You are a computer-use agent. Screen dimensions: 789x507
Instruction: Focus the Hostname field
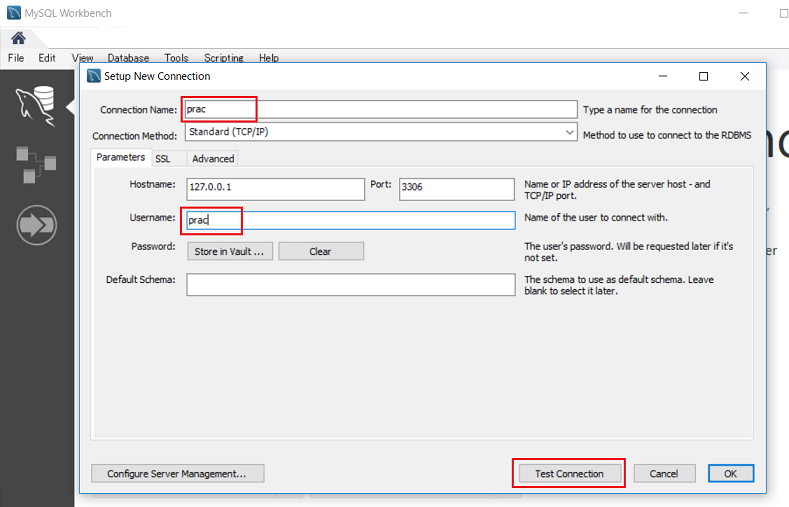pos(275,189)
